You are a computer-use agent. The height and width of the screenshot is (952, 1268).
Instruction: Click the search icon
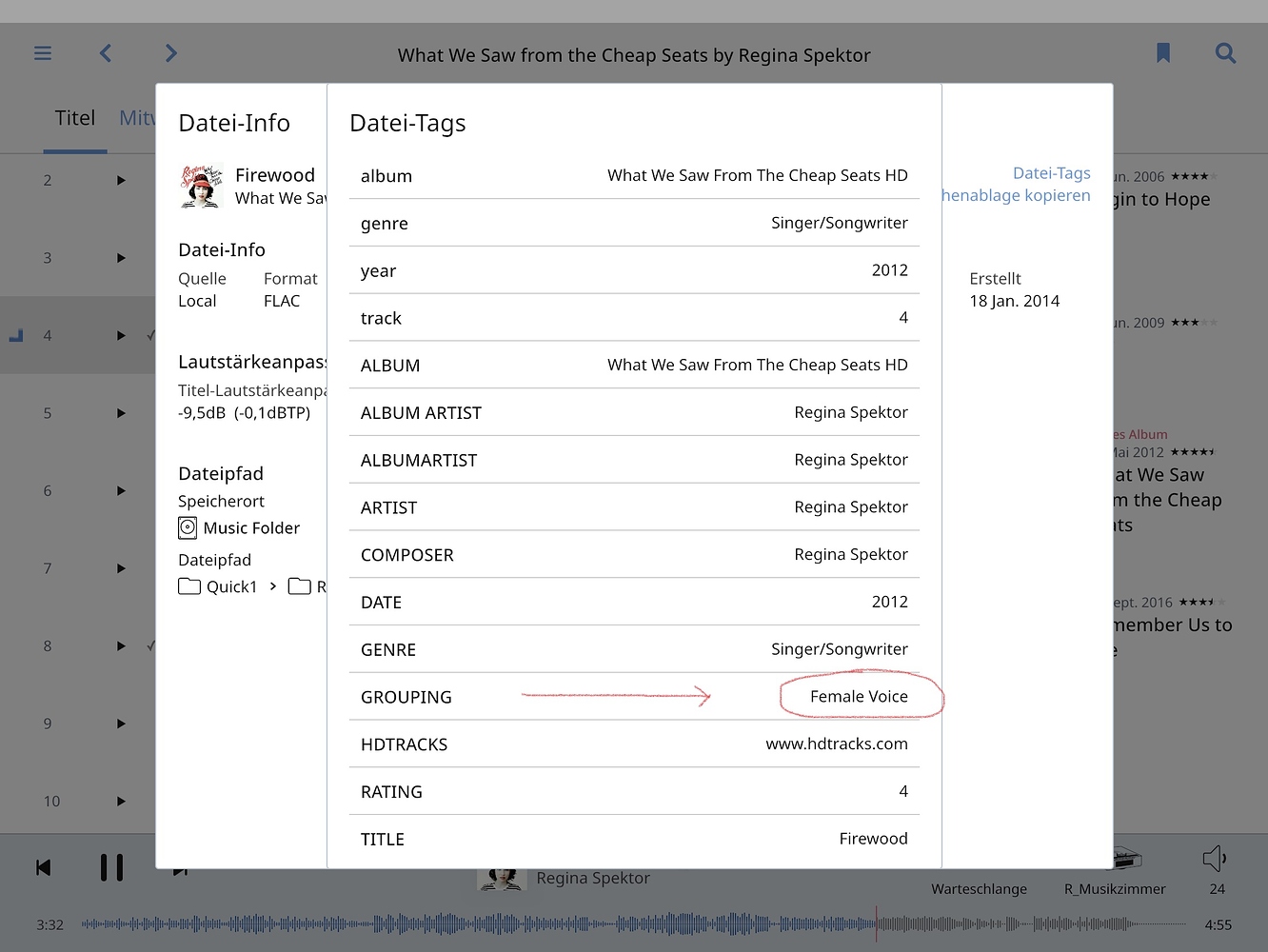point(1226,53)
